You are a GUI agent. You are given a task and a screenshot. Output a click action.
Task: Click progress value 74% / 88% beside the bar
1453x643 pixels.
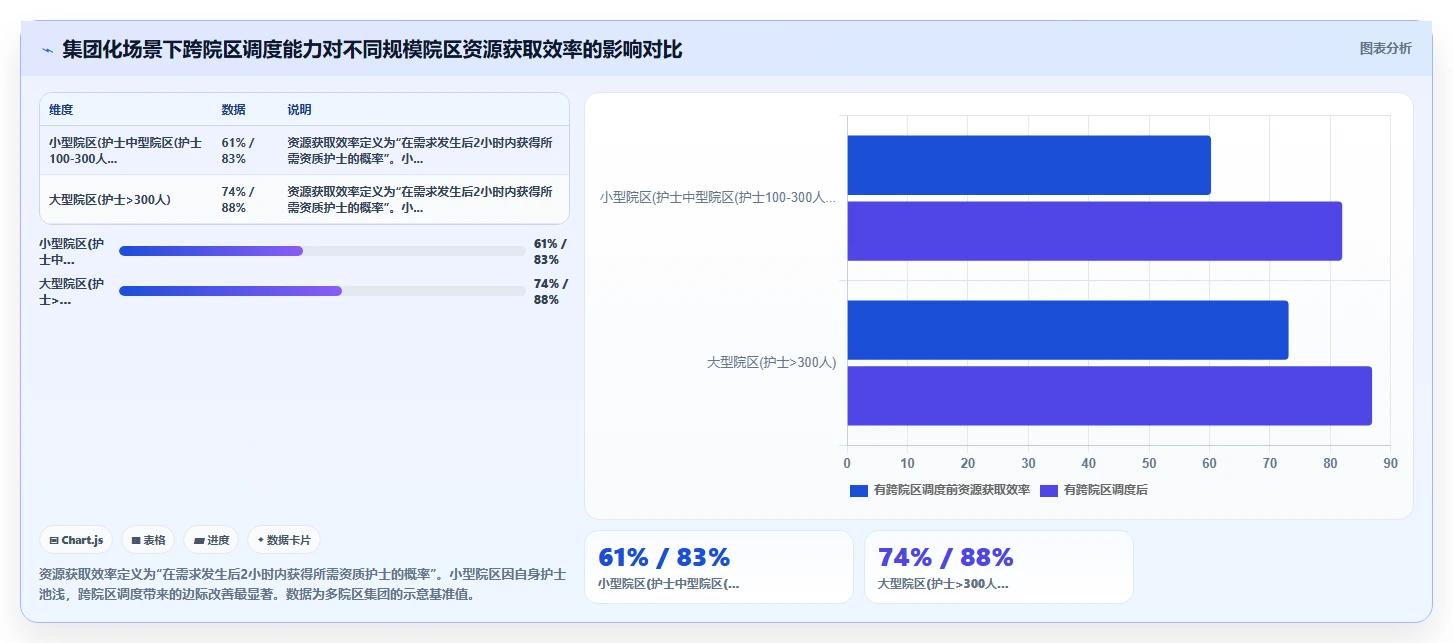(550, 291)
